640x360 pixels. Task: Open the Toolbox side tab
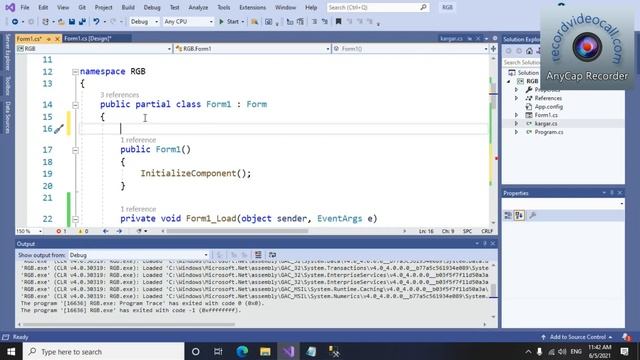7,86
